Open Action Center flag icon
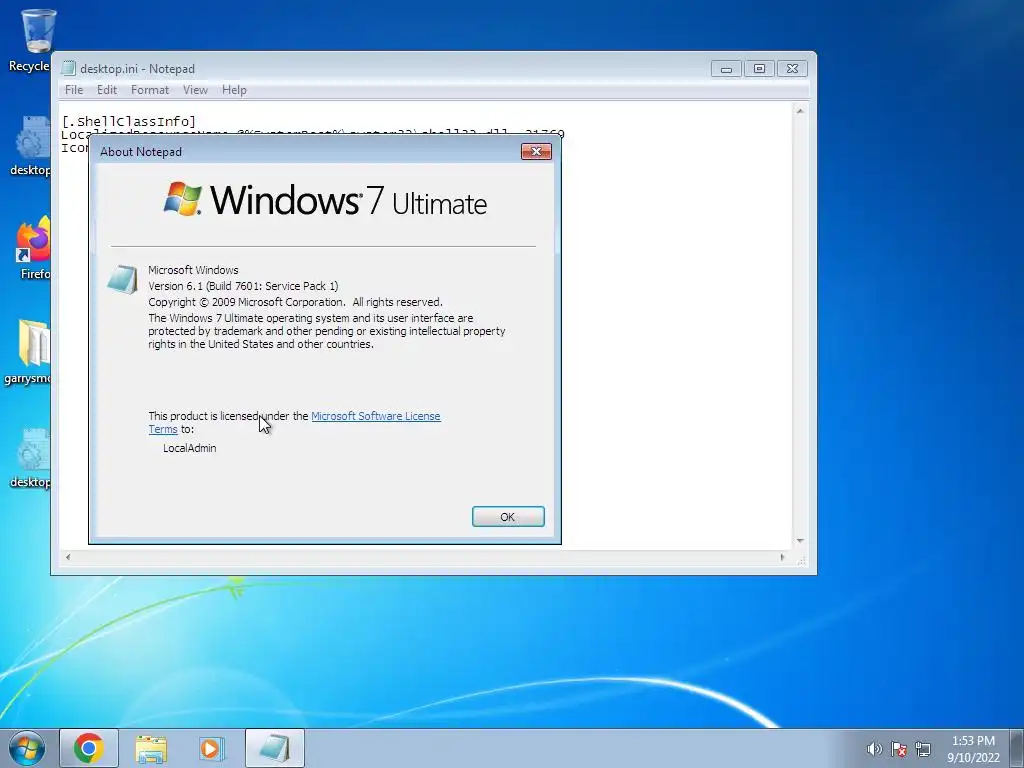Viewport: 1024px width, 768px height. 899,749
